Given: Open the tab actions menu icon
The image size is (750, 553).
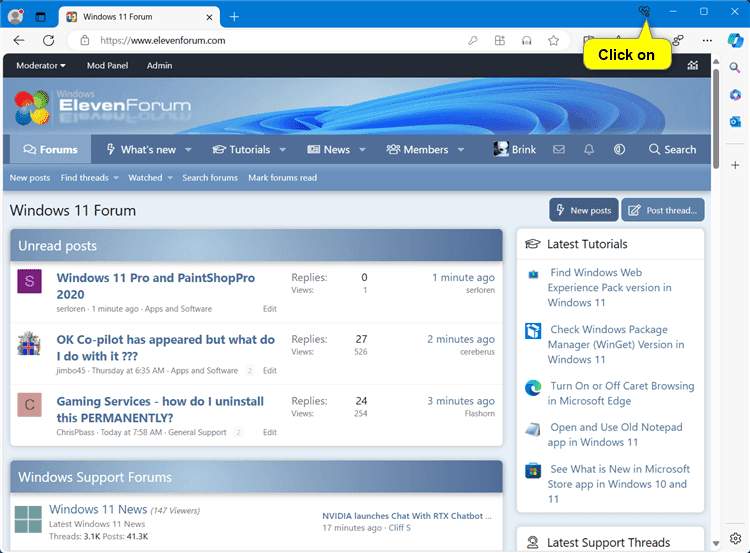Looking at the screenshot, I should click(41, 17).
